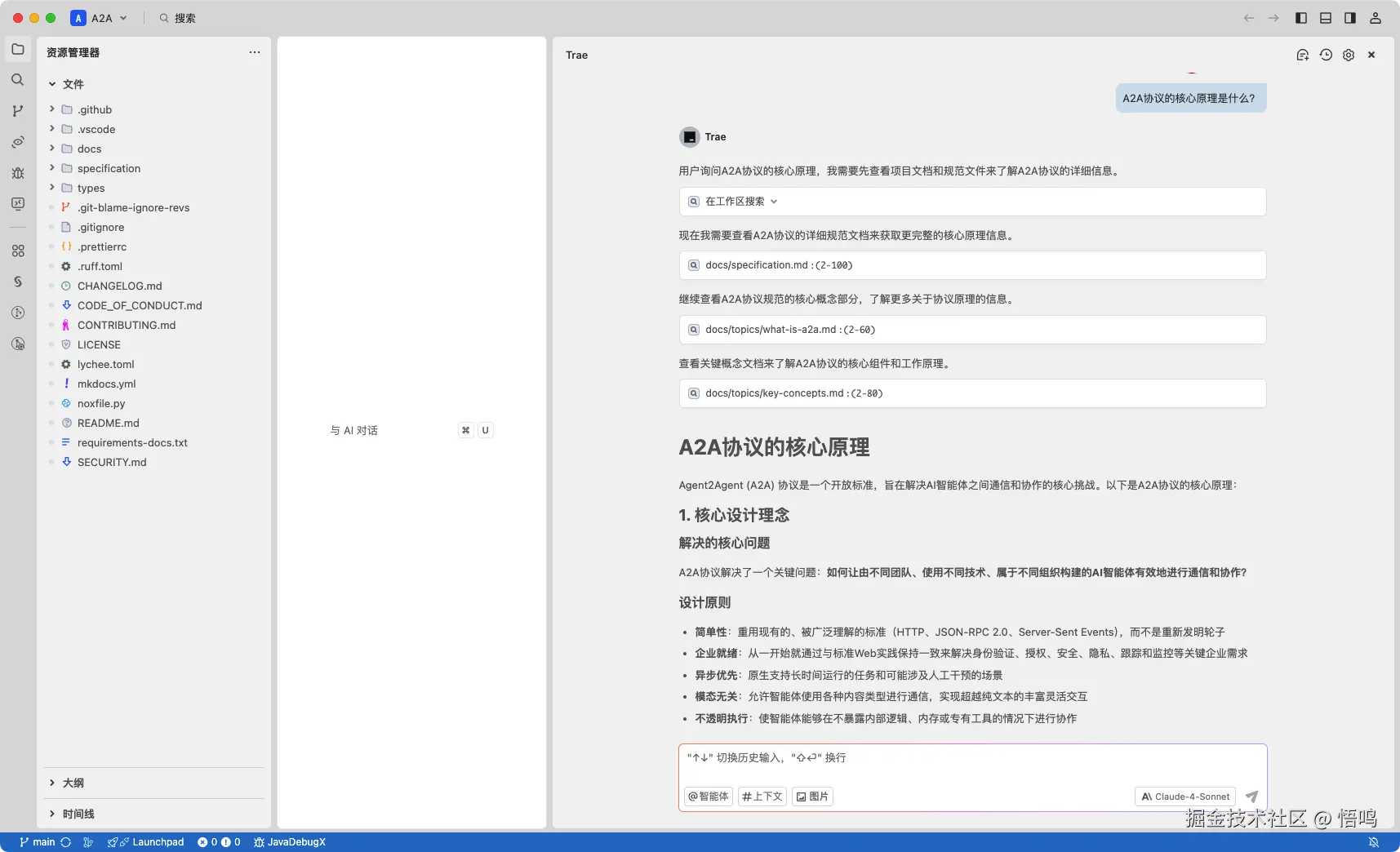The image size is (1400, 852).
Task: Open the Explorer view in activity bar
Action: point(18,49)
